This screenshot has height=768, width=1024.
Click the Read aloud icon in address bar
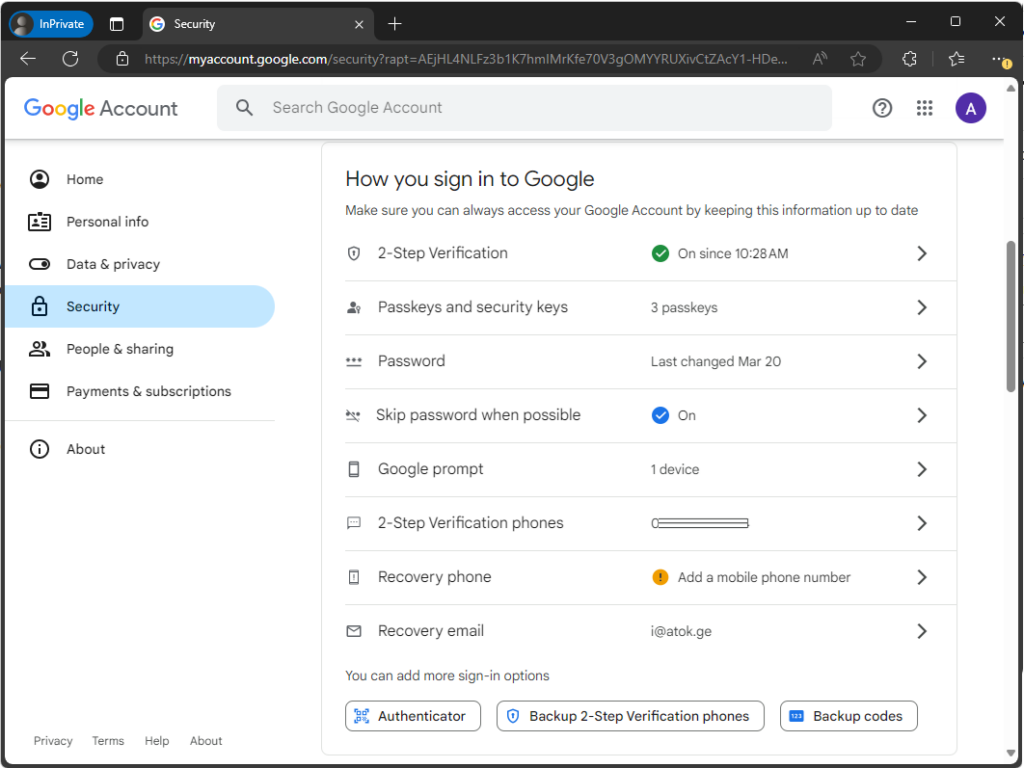[x=820, y=59]
